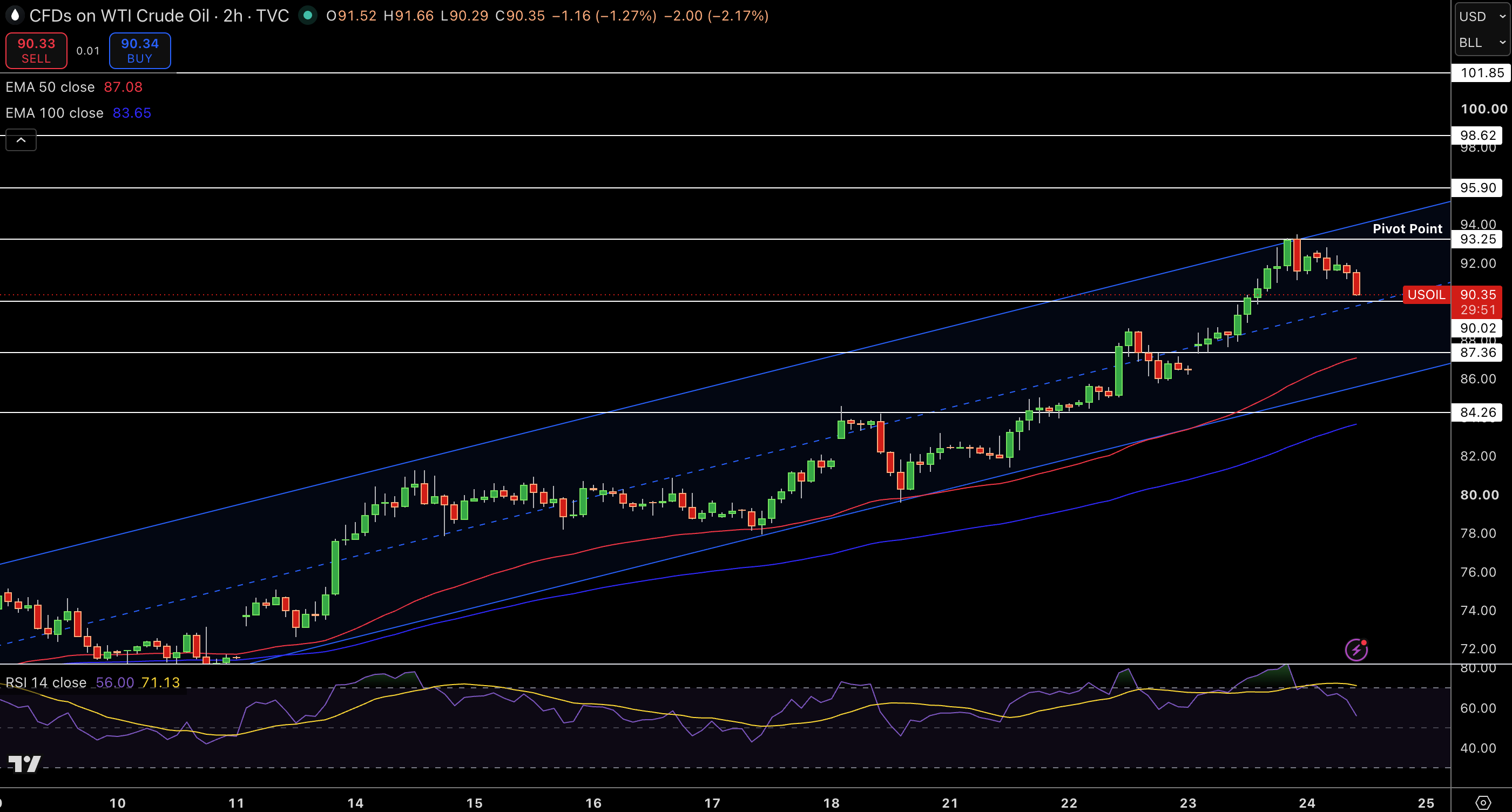Image resolution: width=1512 pixels, height=812 pixels.
Task: Click the 84.26 price level label
Action: coord(1477,412)
